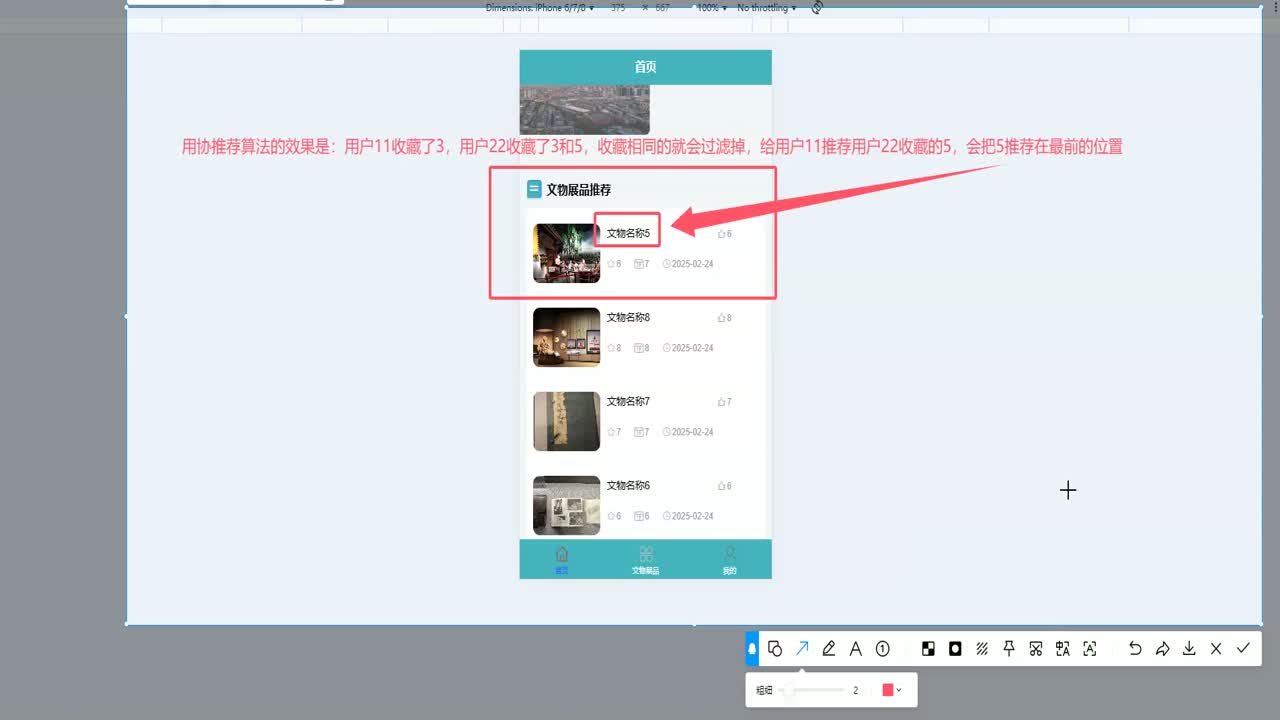Viewport: 1280px width, 720px height.
Task: Pin the screenshot to the screen
Action: point(1009,649)
